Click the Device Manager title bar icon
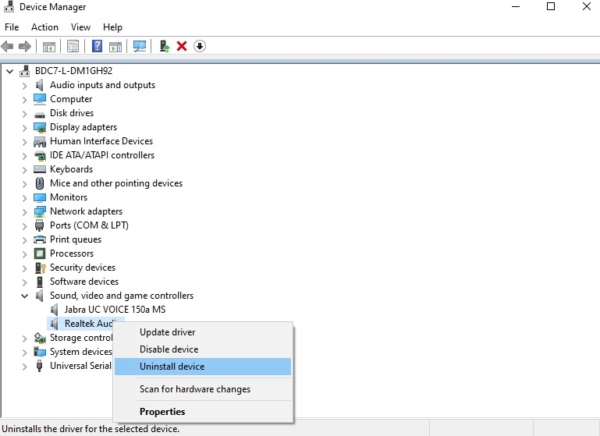Viewport: 600px width, 436px height. pyautogui.click(x=9, y=7)
